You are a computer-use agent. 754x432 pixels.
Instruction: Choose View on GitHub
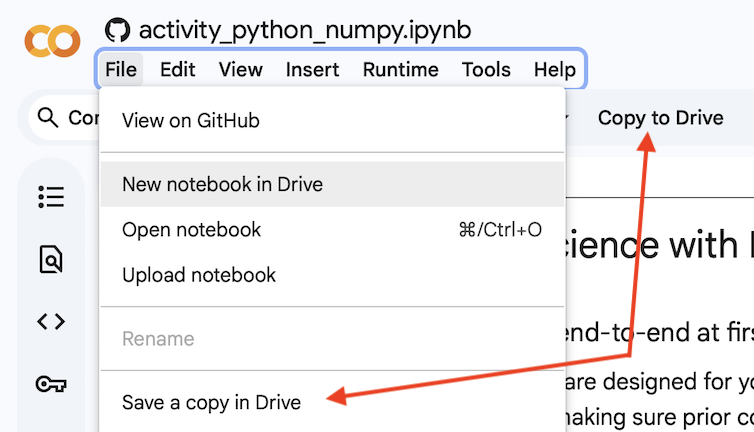[332, 120]
